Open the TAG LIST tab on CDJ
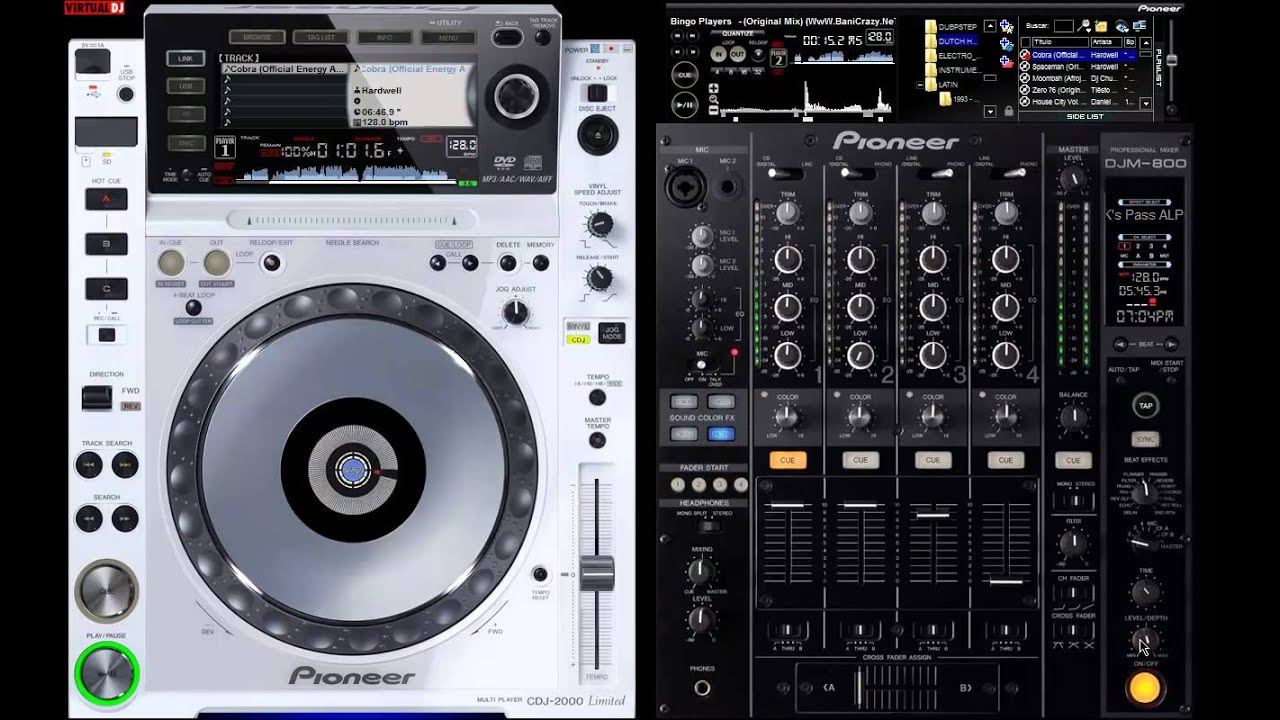Viewport: 1280px width, 720px height. pos(321,37)
